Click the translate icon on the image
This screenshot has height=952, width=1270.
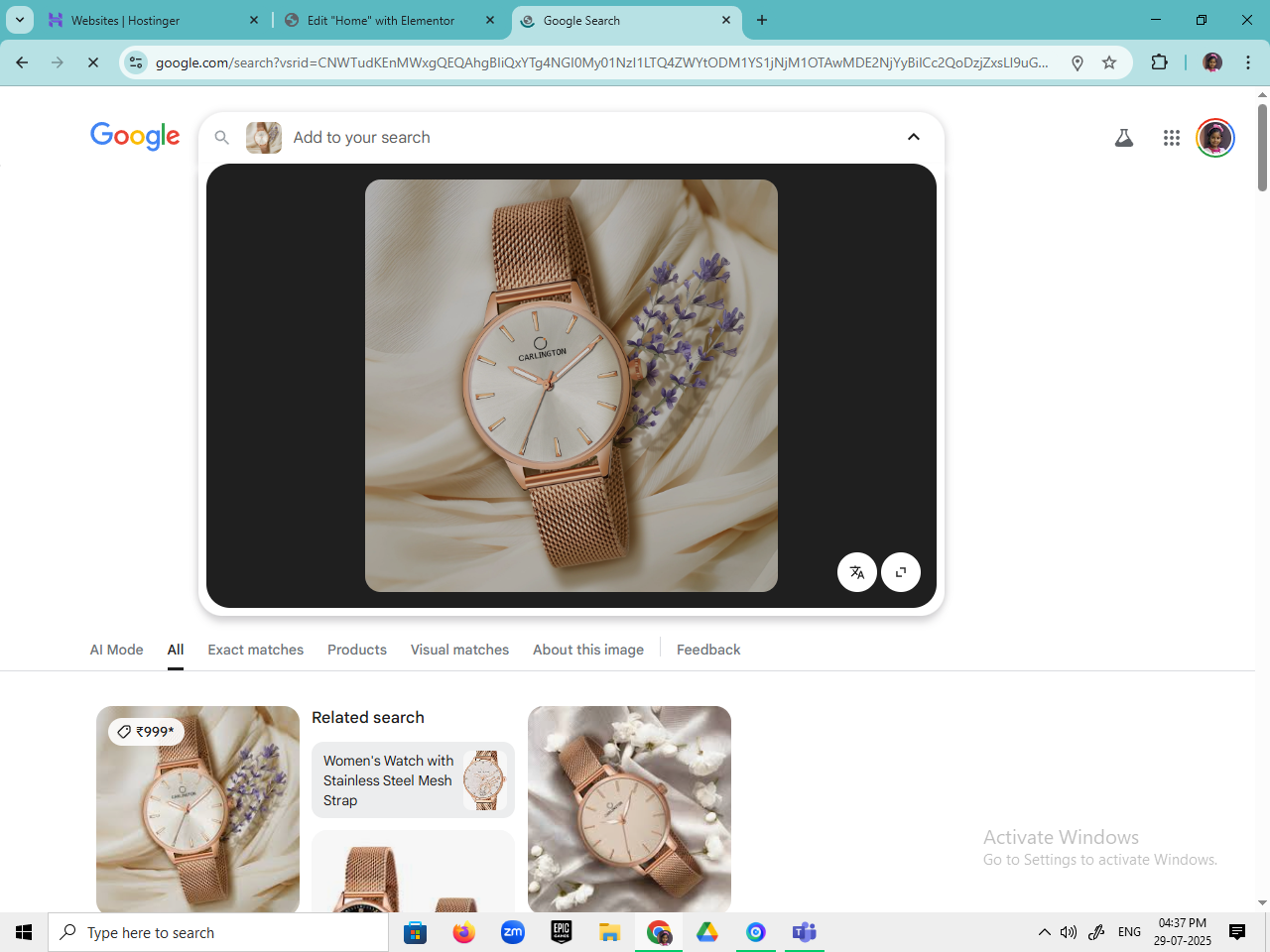point(856,572)
